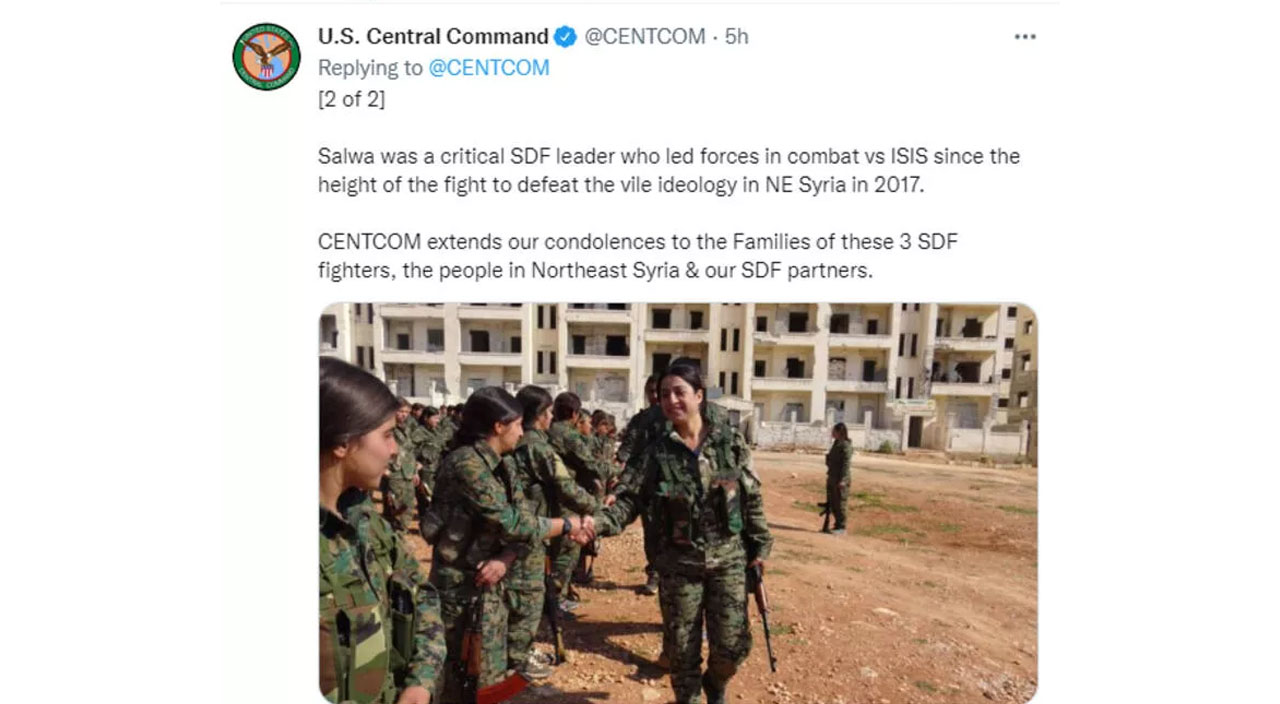Open the three-dot more options menu

point(1025,37)
